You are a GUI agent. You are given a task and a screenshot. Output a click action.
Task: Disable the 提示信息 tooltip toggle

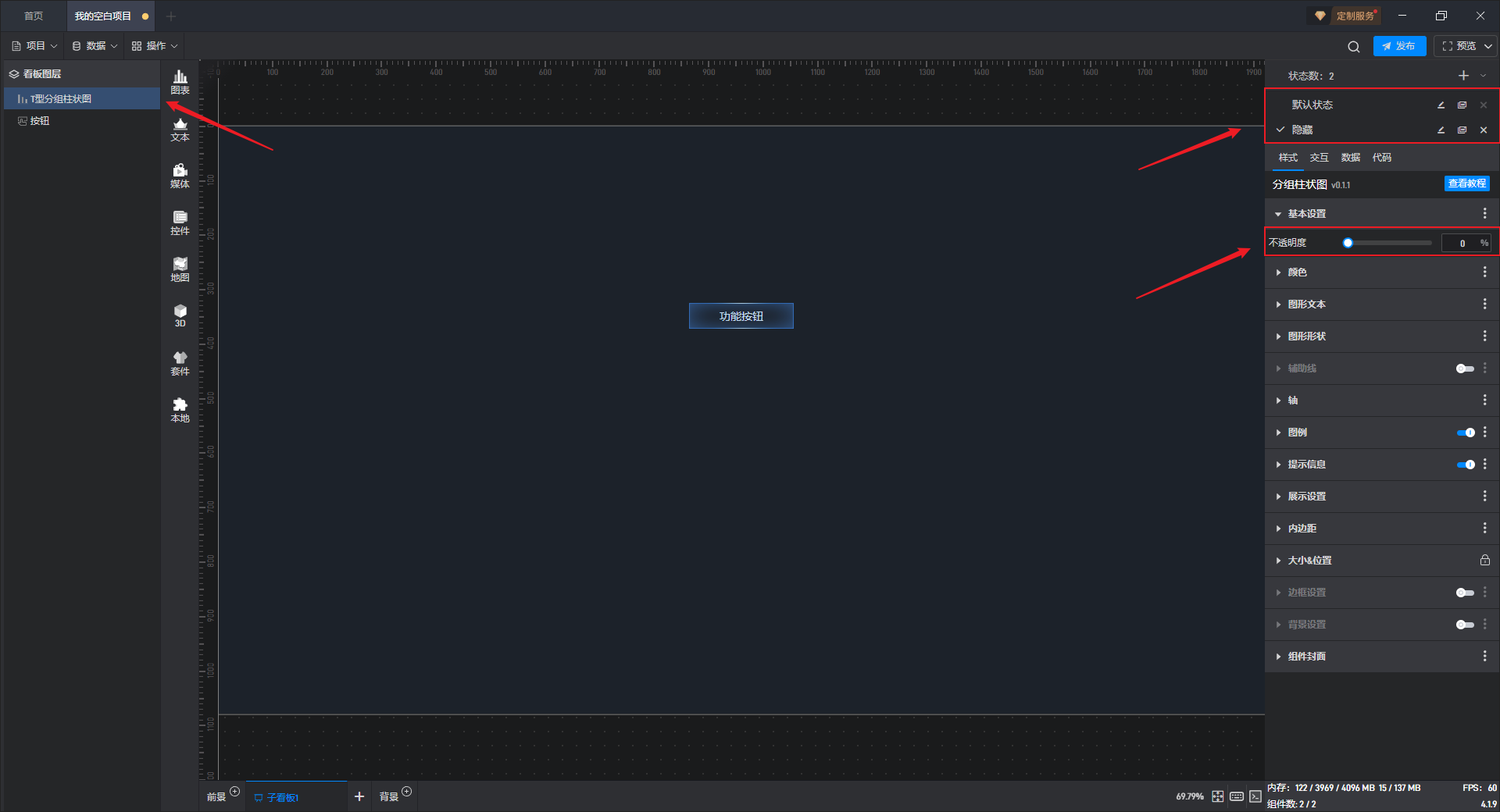(x=1466, y=465)
